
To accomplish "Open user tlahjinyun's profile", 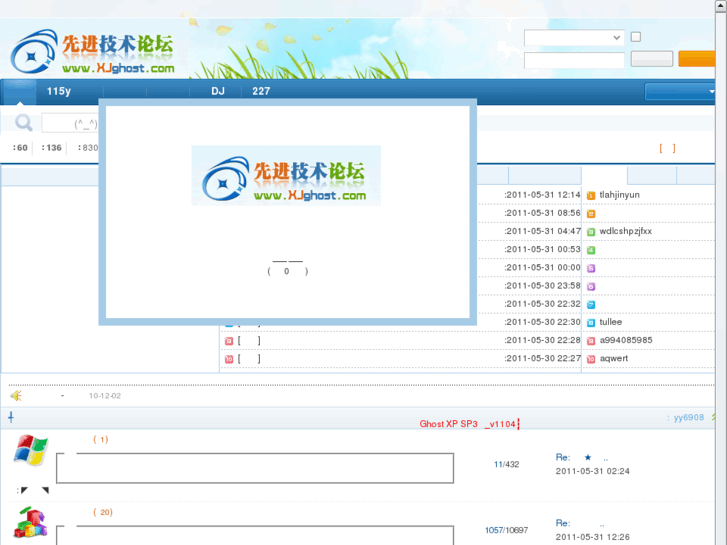I will (619, 195).
